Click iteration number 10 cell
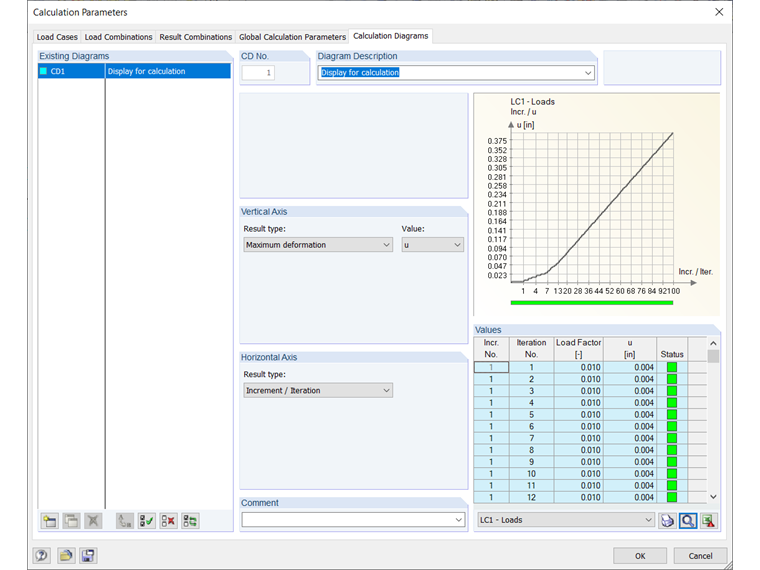Image resolution: width=760 pixels, height=570 pixels. [531, 474]
